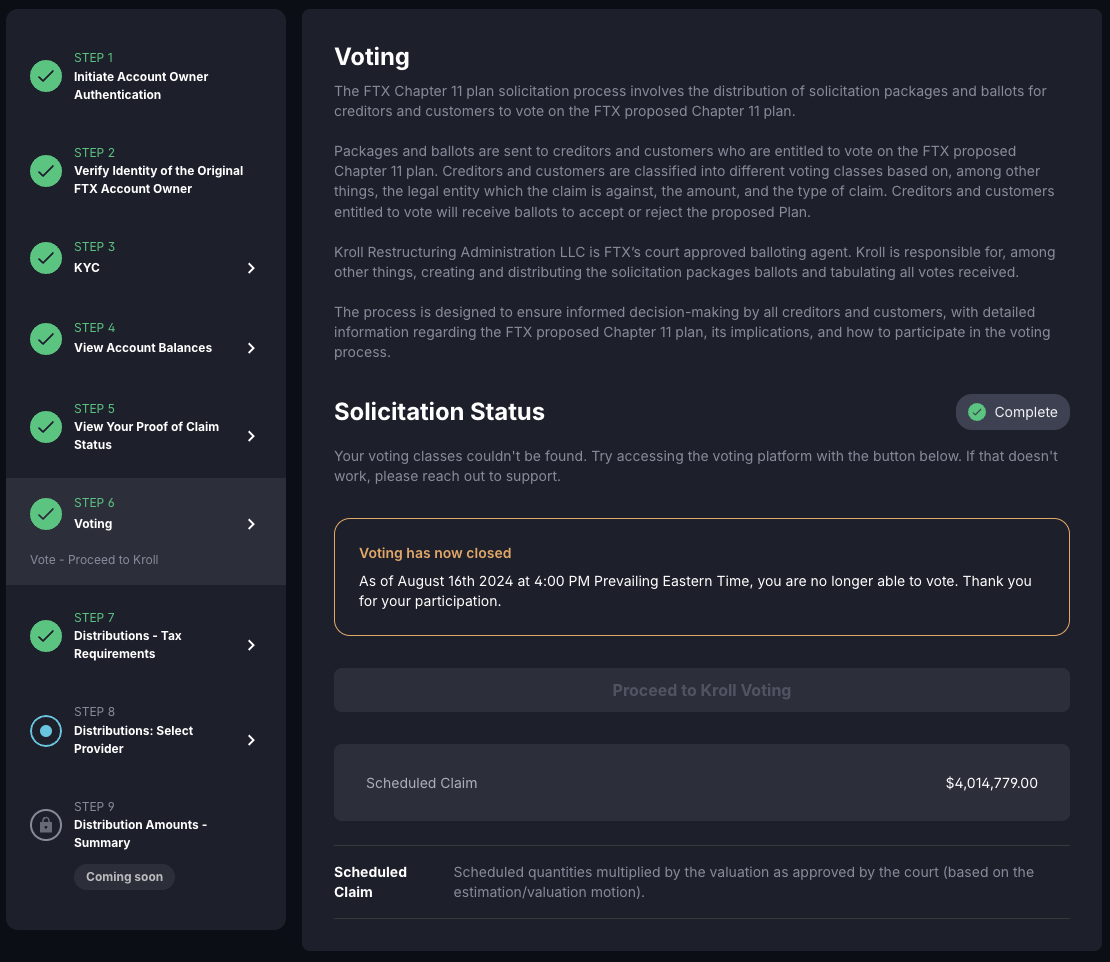Click the Coming soon badge
Image resolution: width=1110 pixels, height=962 pixels.
[124, 877]
